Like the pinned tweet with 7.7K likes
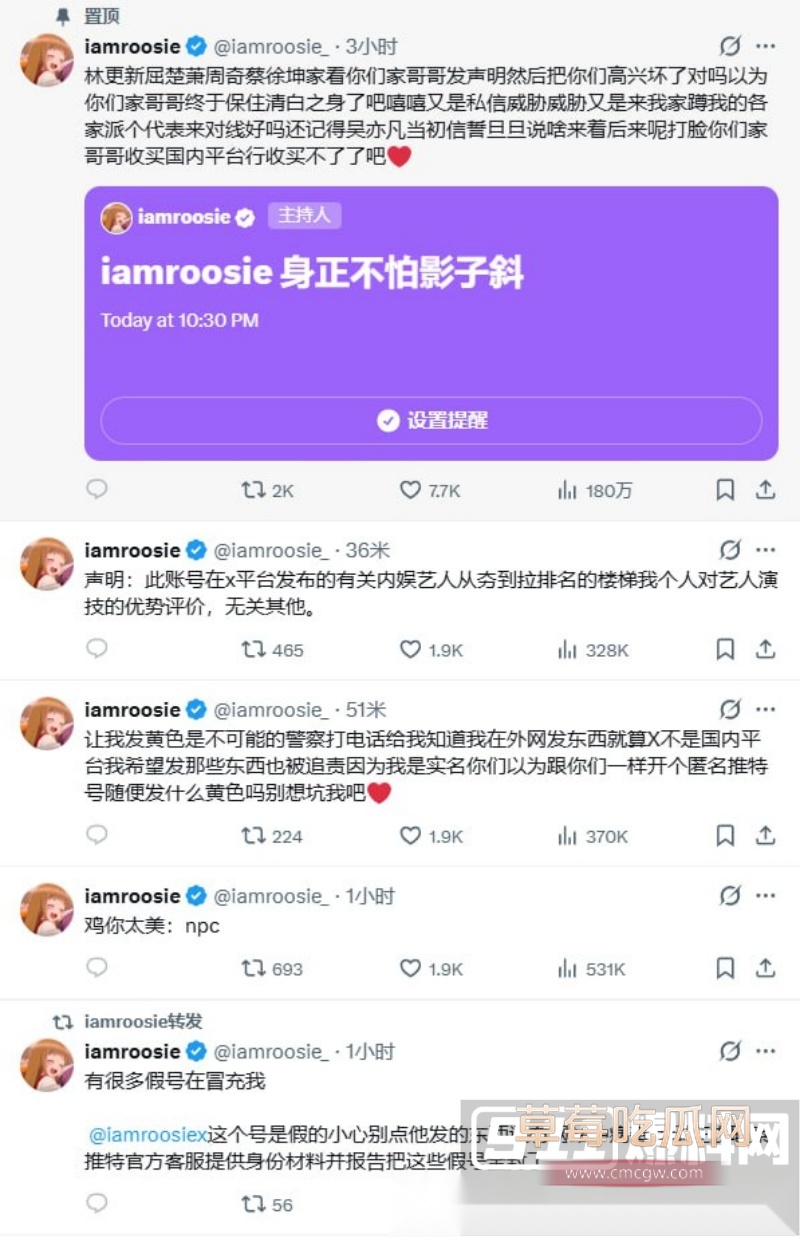This screenshot has width=800, height=1238. coord(430,490)
